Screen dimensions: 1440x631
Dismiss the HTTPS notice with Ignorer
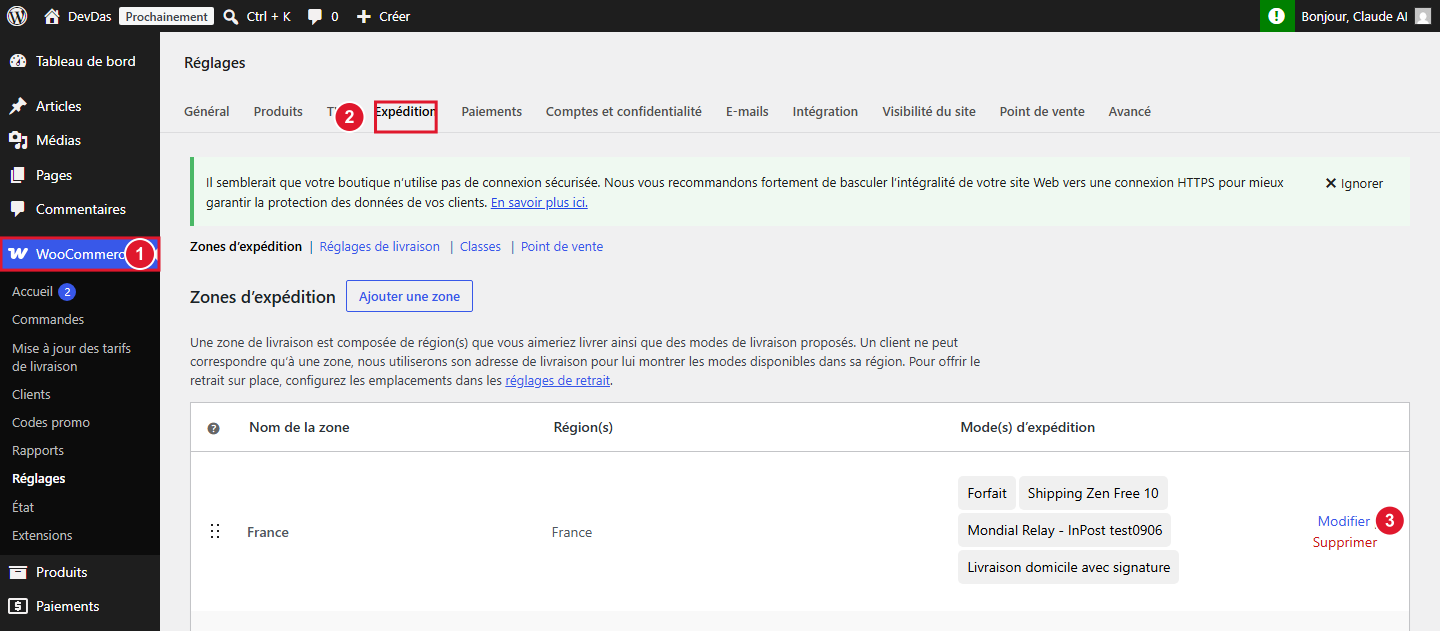coord(1354,183)
